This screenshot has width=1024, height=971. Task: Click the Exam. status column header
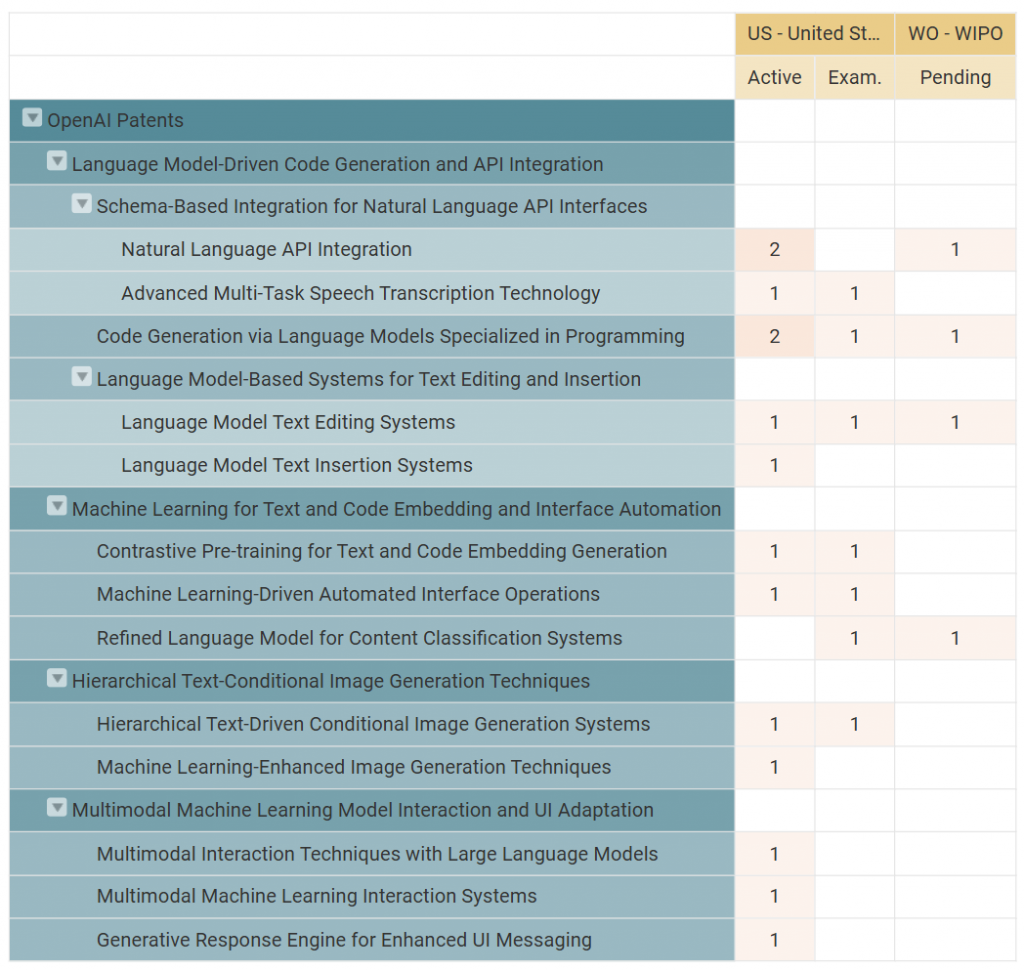(x=854, y=78)
